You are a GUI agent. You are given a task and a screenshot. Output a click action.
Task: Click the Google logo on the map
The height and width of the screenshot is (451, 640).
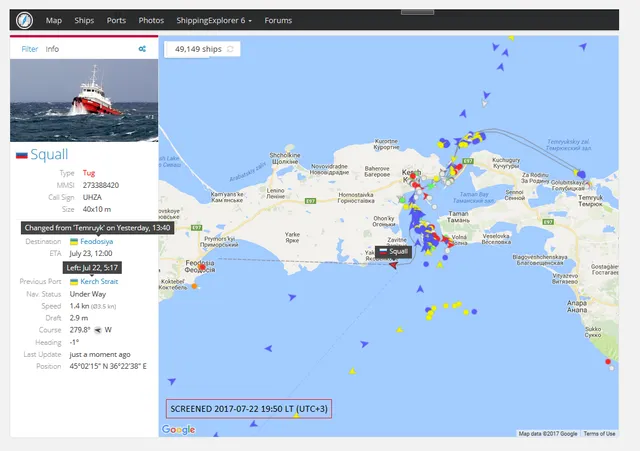tap(178, 429)
